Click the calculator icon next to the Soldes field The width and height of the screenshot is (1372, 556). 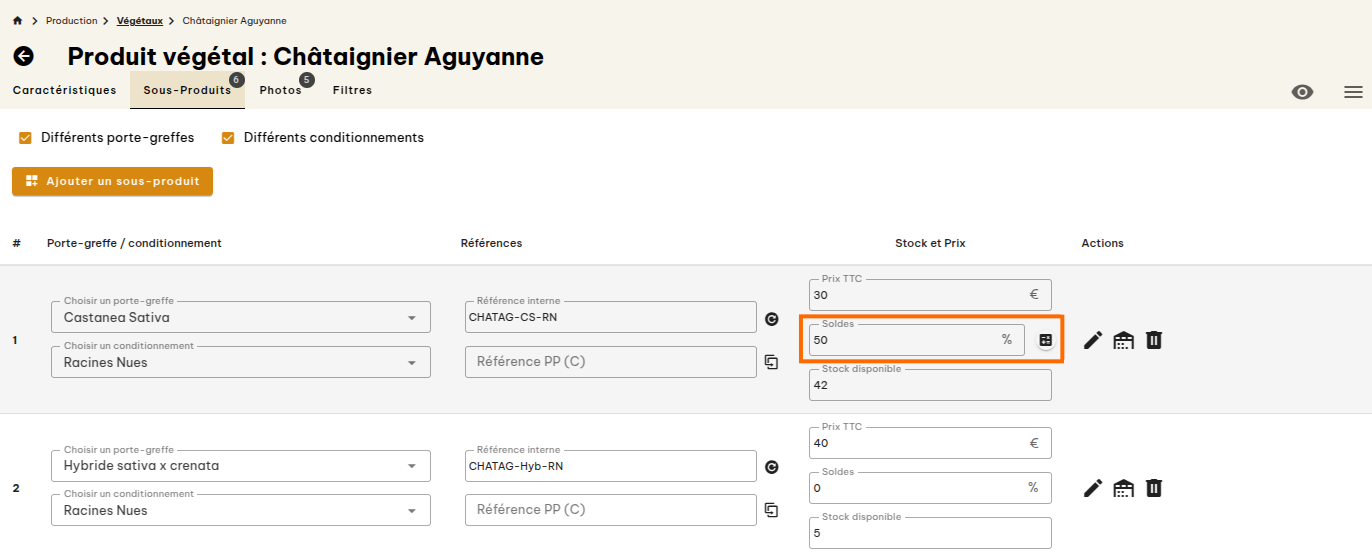click(x=1046, y=340)
